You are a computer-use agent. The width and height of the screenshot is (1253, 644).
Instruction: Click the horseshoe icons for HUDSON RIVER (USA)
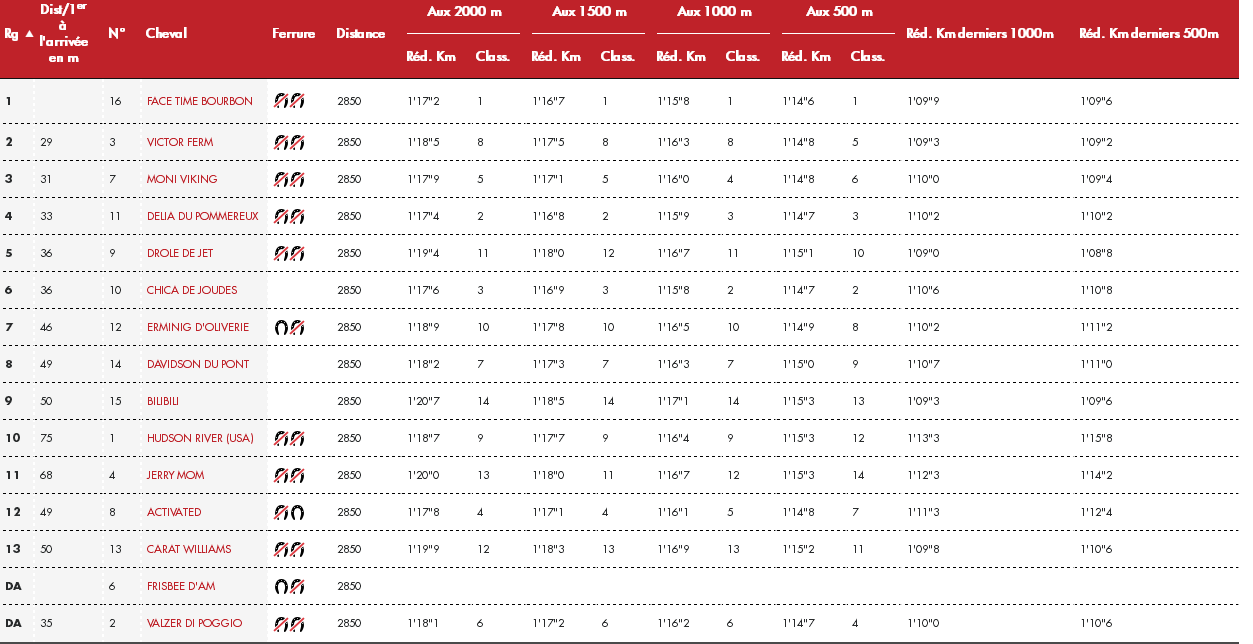coord(290,438)
